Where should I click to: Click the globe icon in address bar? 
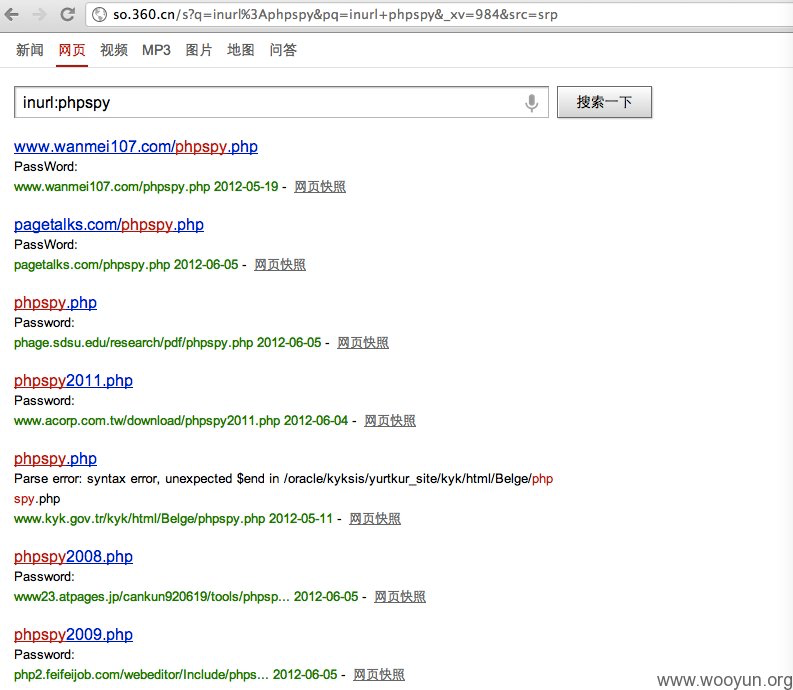point(99,15)
